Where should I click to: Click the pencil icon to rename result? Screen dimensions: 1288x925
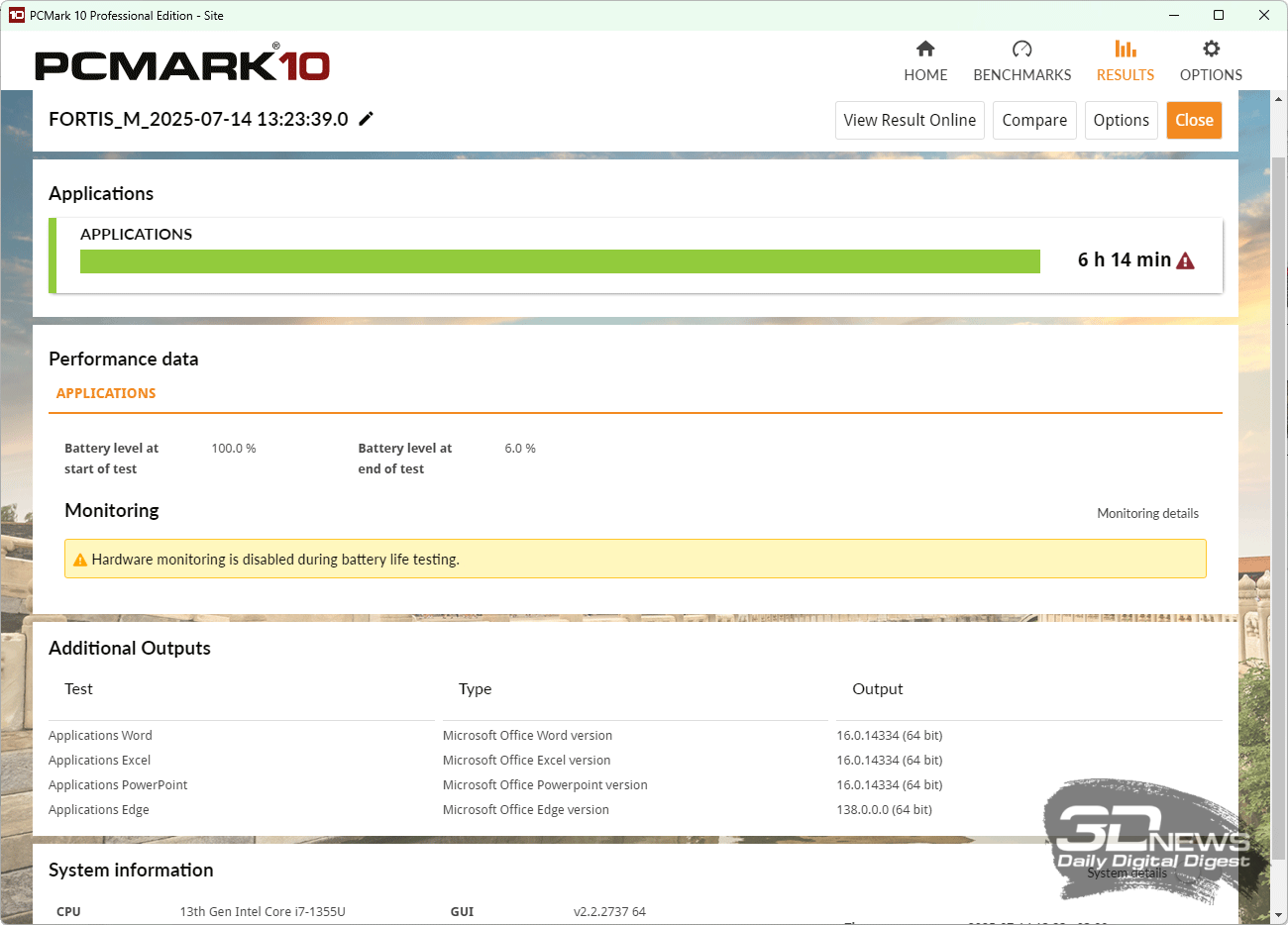tap(366, 119)
